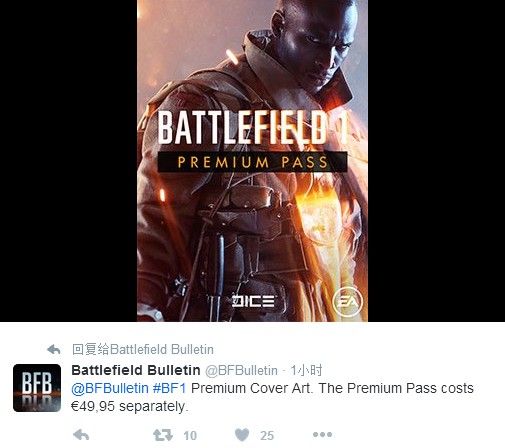Click the tweet text about €49,95 price
The height and width of the screenshot is (448, 505).
272,397
